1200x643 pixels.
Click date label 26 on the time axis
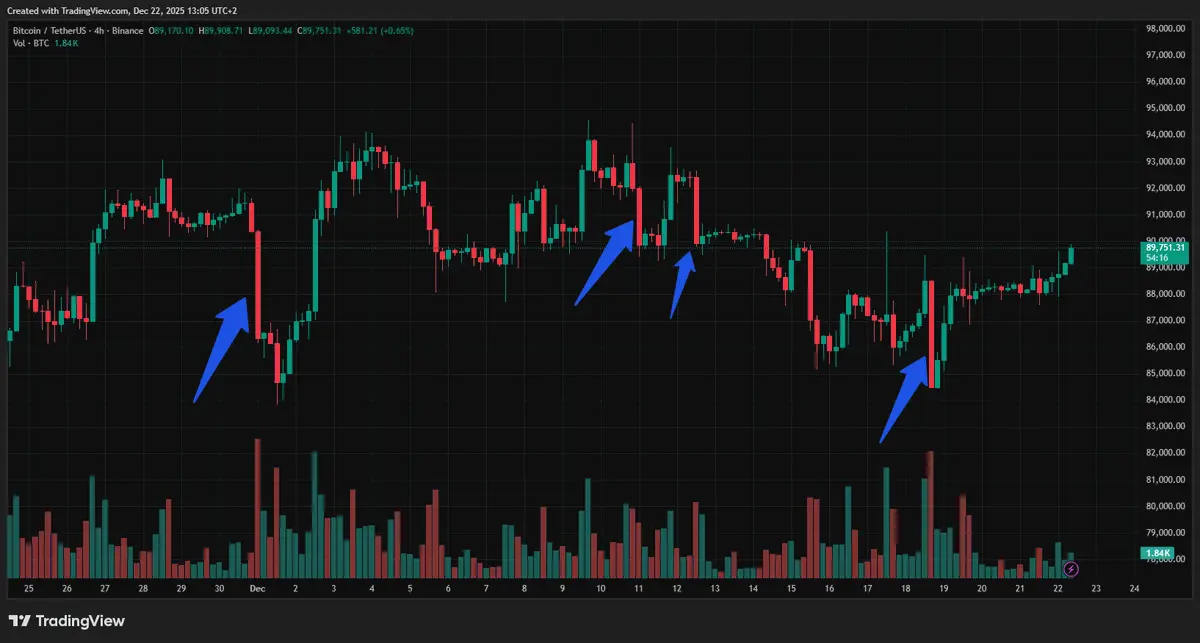(x=66, y=589)
